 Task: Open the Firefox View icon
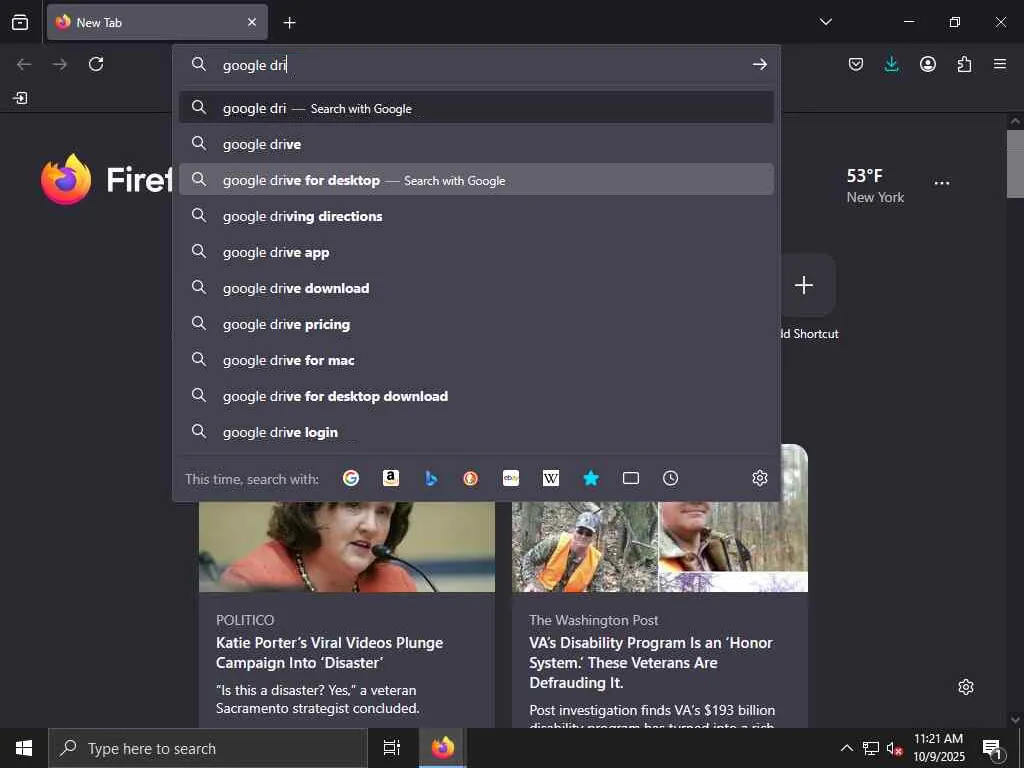tap(20, 22)
